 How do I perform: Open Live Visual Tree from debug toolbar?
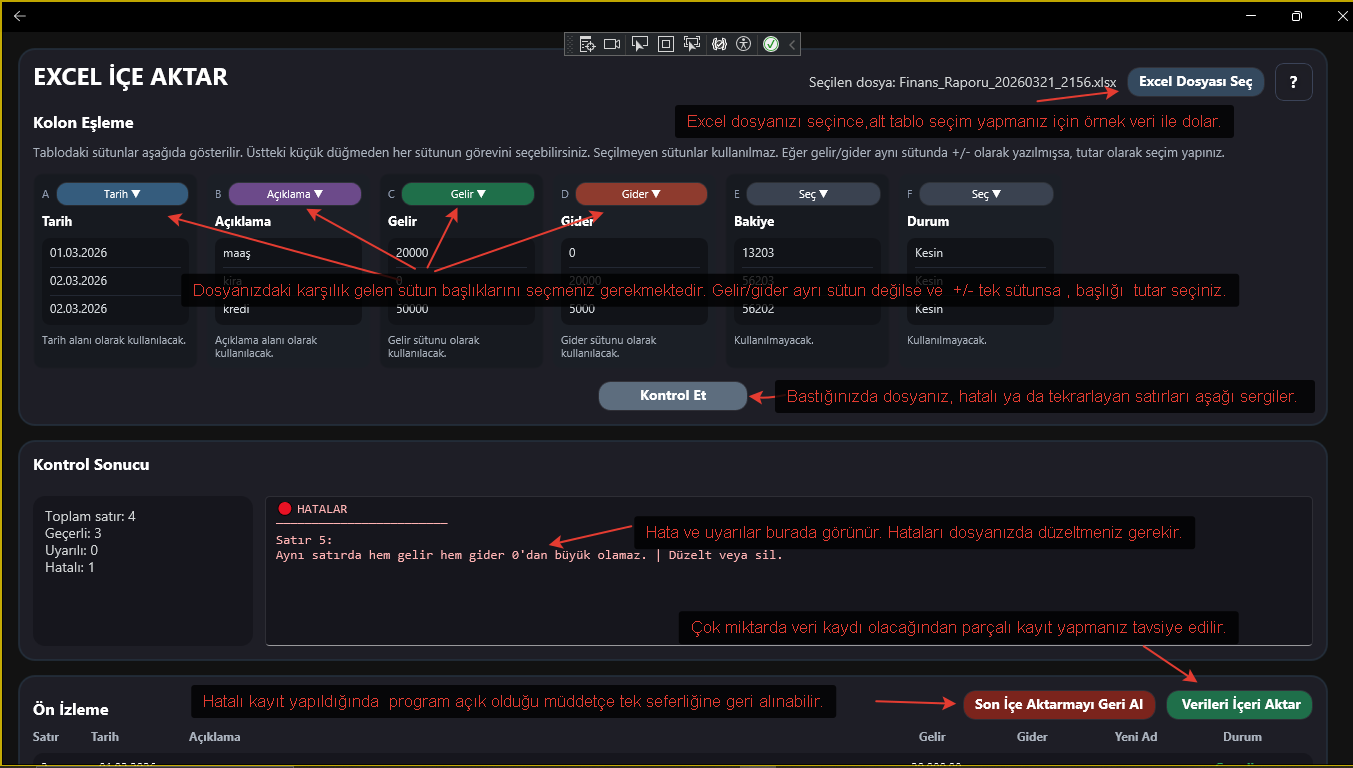587,44
